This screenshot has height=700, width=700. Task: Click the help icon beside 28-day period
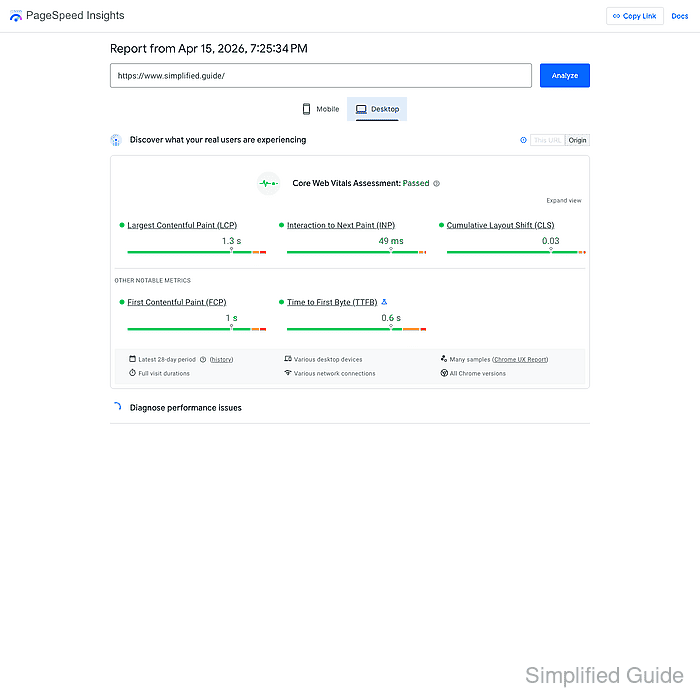click(x=203, y=359)
